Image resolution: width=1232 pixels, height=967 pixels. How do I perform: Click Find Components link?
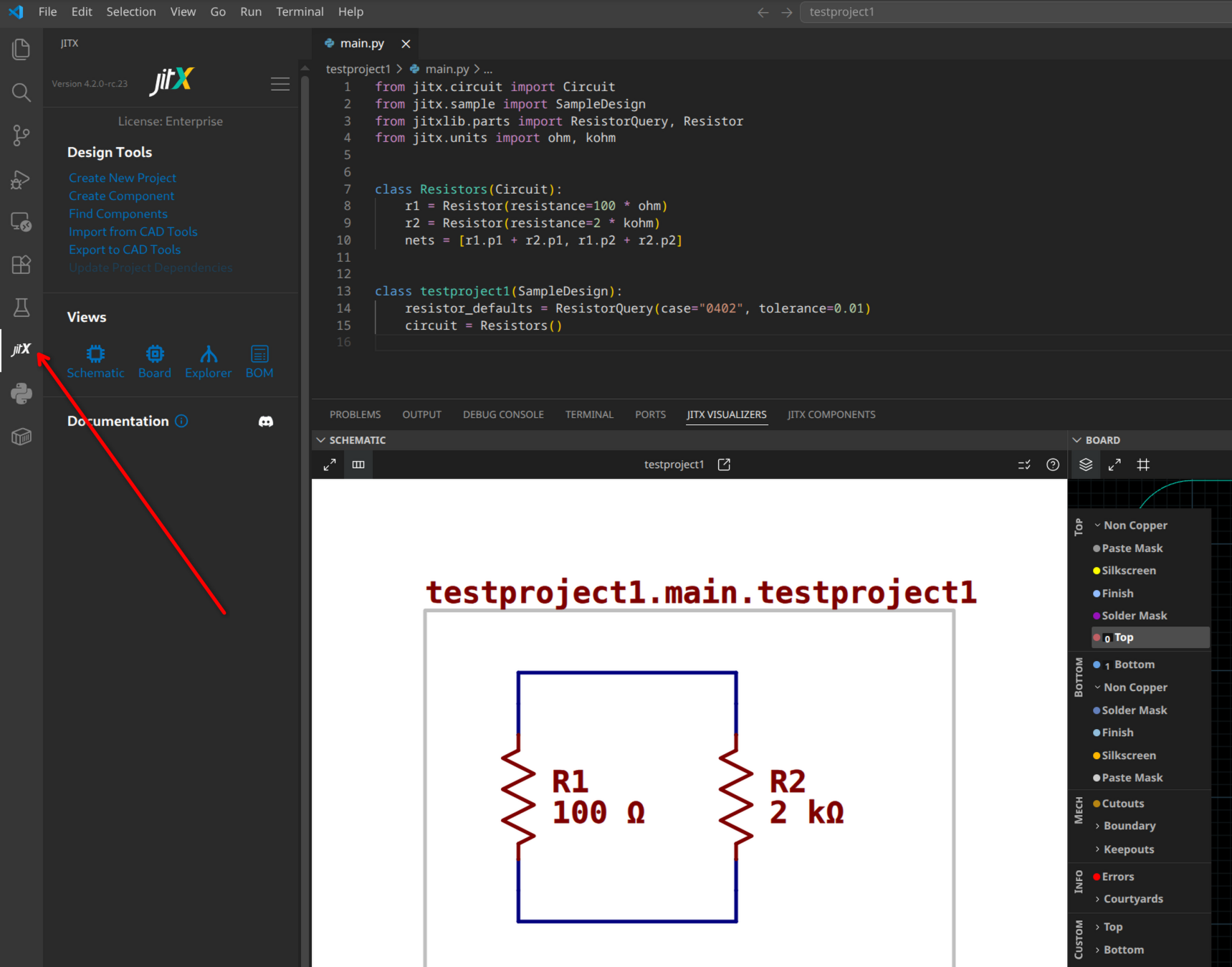tap(118, 214)
